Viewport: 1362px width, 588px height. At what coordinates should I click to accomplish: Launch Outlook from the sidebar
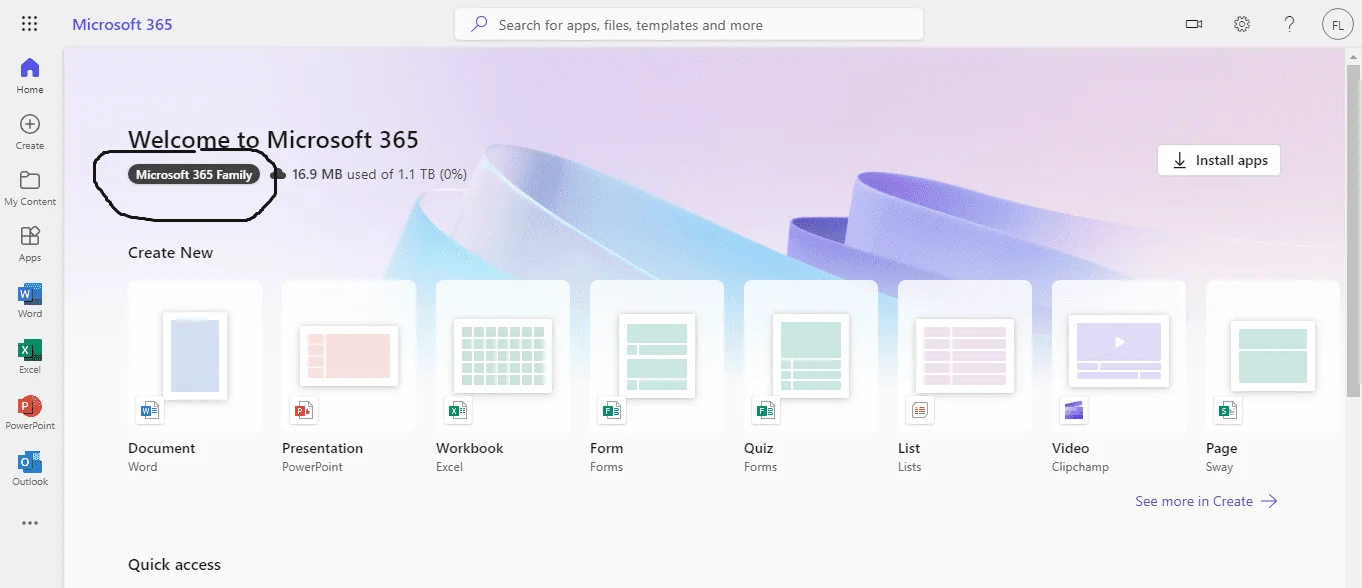pos(30,468)
